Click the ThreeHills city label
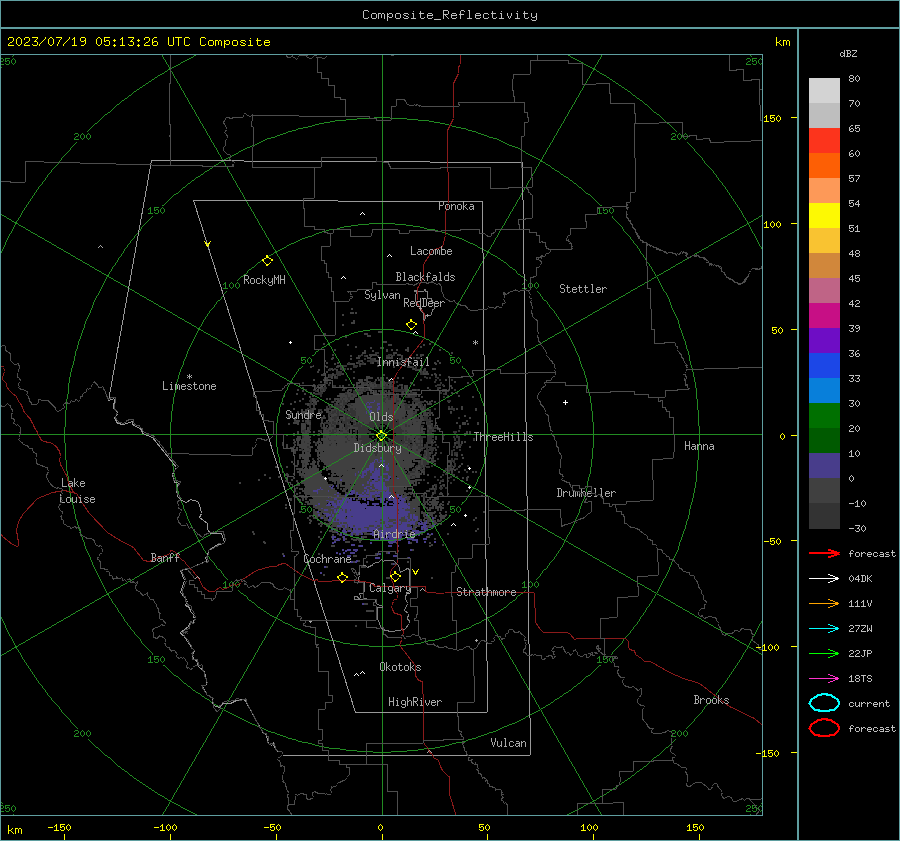 (x=503, y=437)
